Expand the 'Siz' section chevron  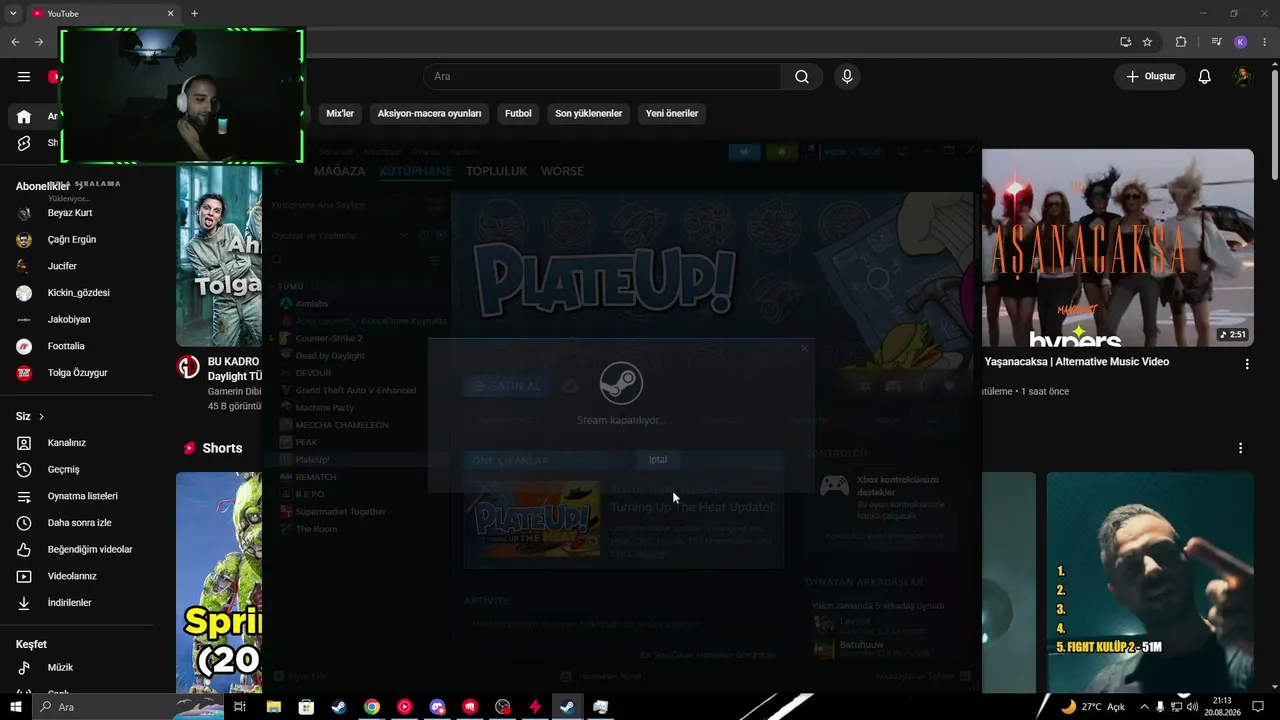pyautogui.click(x=41, y=416)
